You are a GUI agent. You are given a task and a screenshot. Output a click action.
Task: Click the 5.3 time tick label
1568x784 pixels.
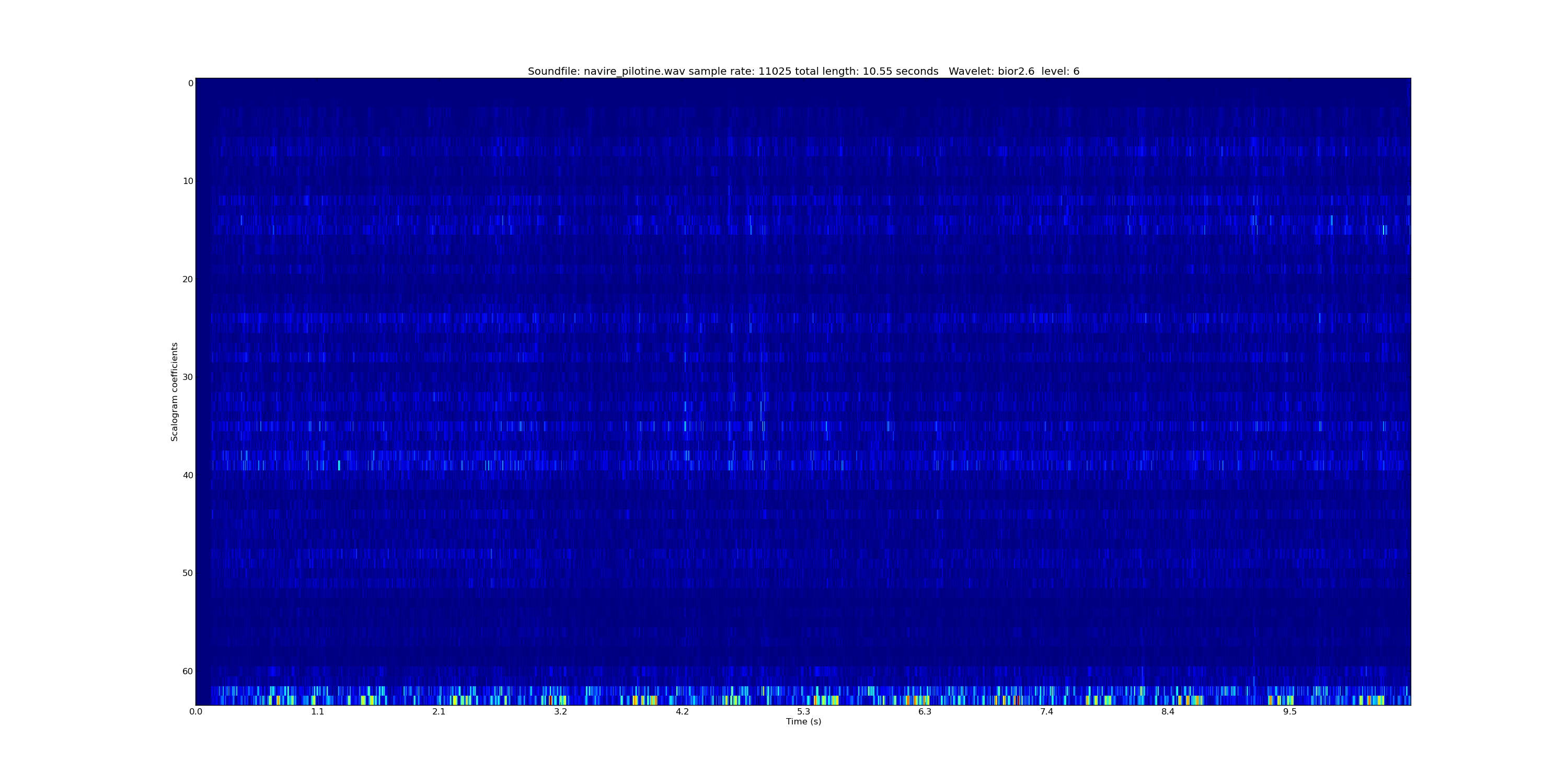[803, 711]
